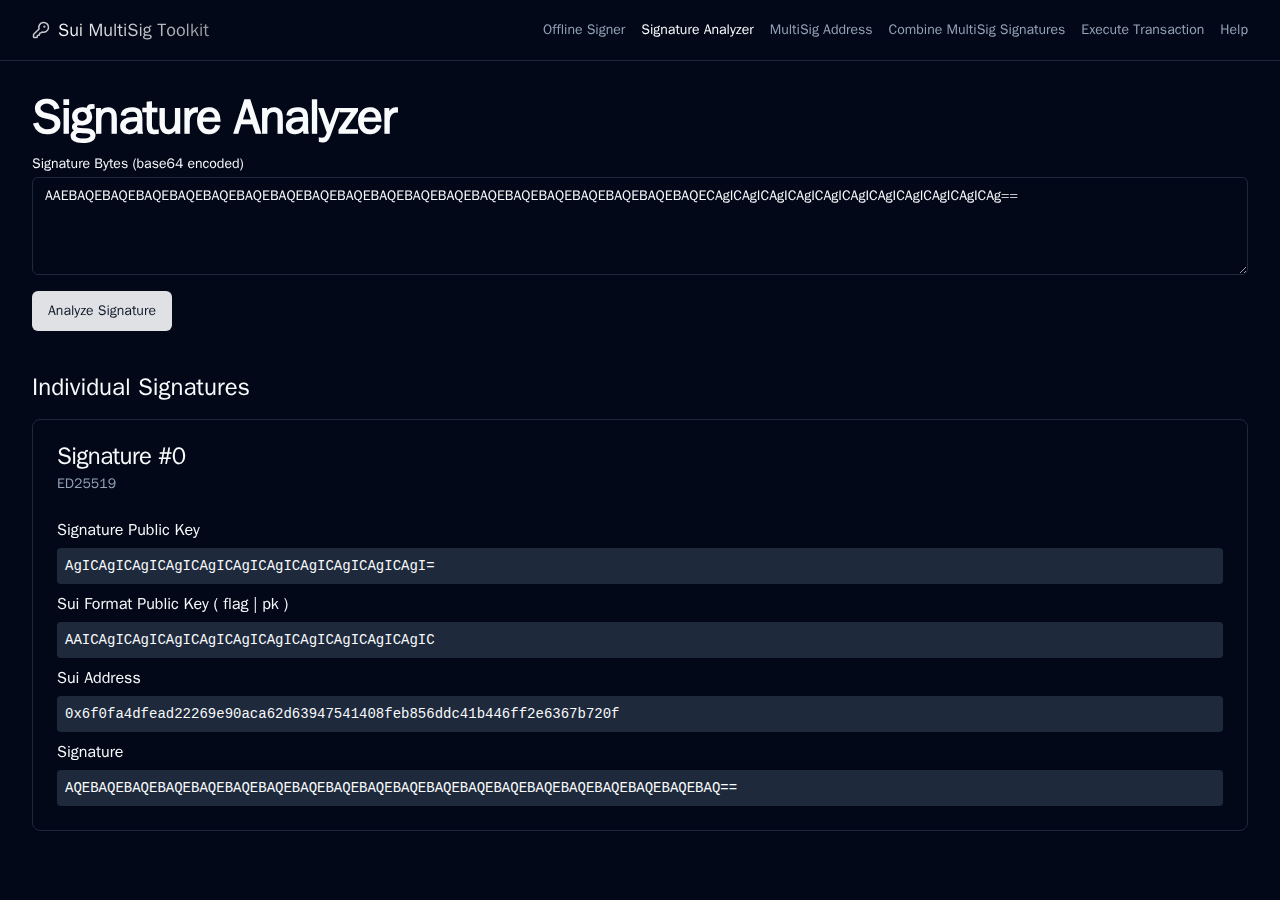Image resolution: width=1280 pixels, height=900 pixels.
Task: Open the Help page
Action: coord(1234,30)
